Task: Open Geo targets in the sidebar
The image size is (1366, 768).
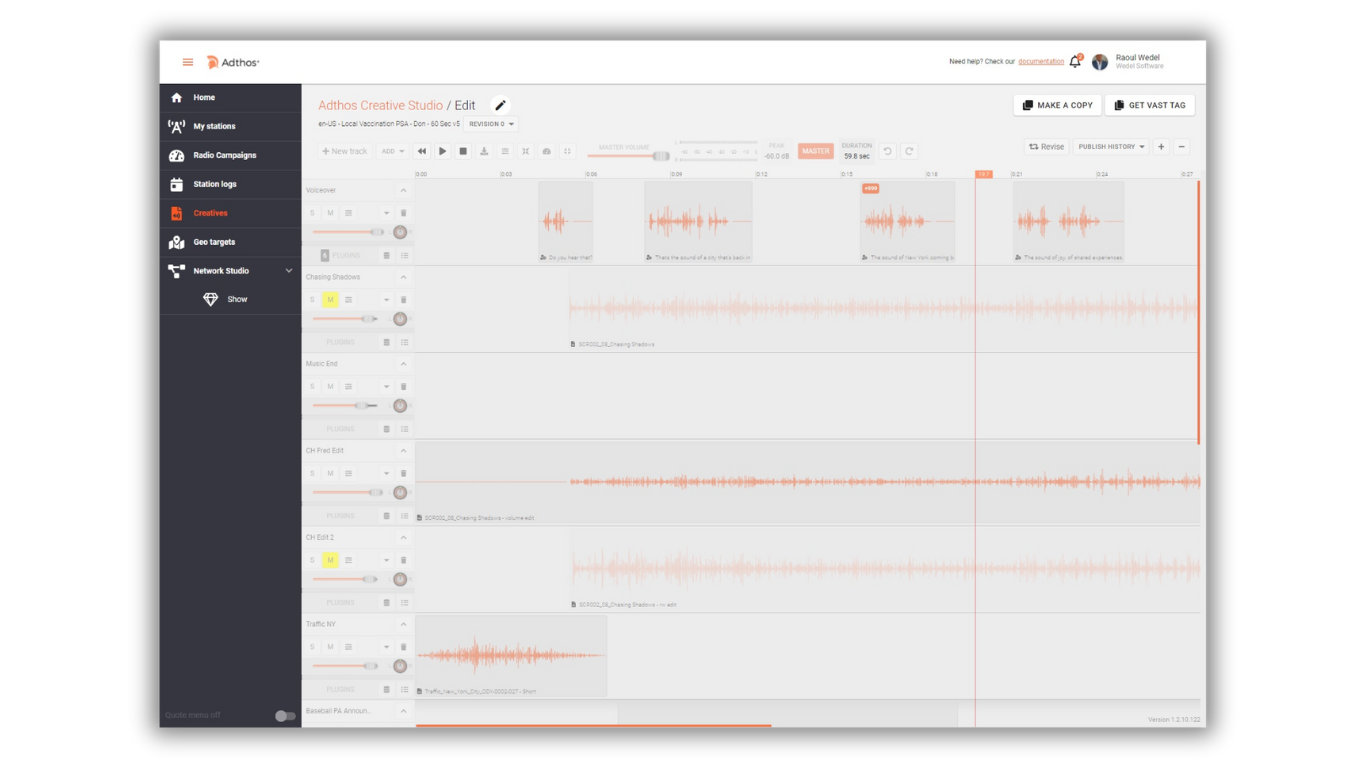Action: [x=230, y=242]
